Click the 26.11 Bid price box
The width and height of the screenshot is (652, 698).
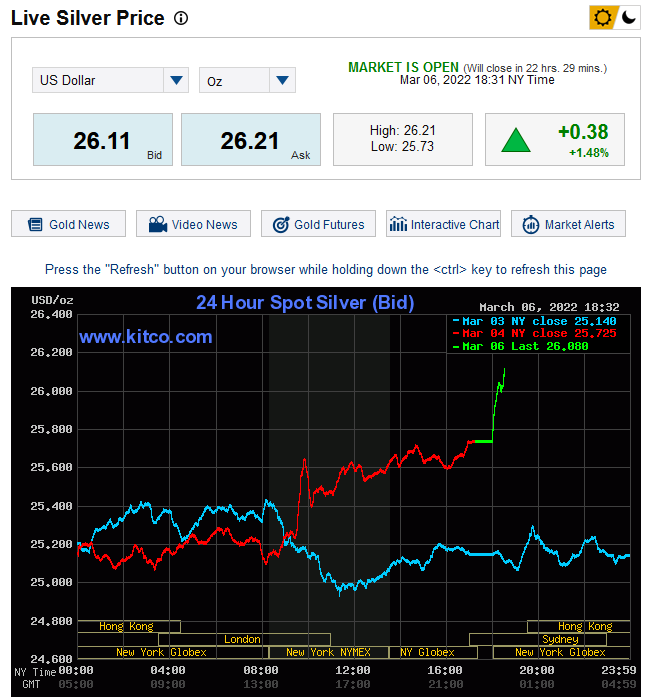[x=103, y=140]
